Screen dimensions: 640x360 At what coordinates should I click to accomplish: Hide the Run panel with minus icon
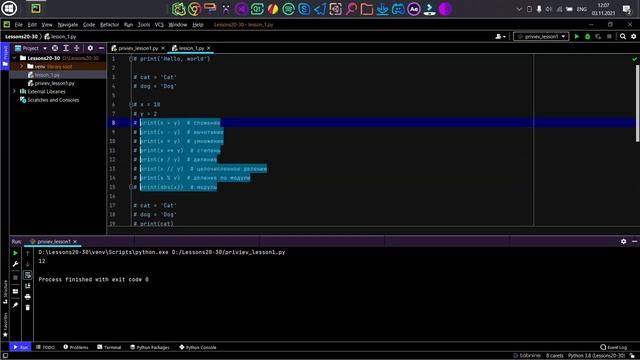click(634, 241)
